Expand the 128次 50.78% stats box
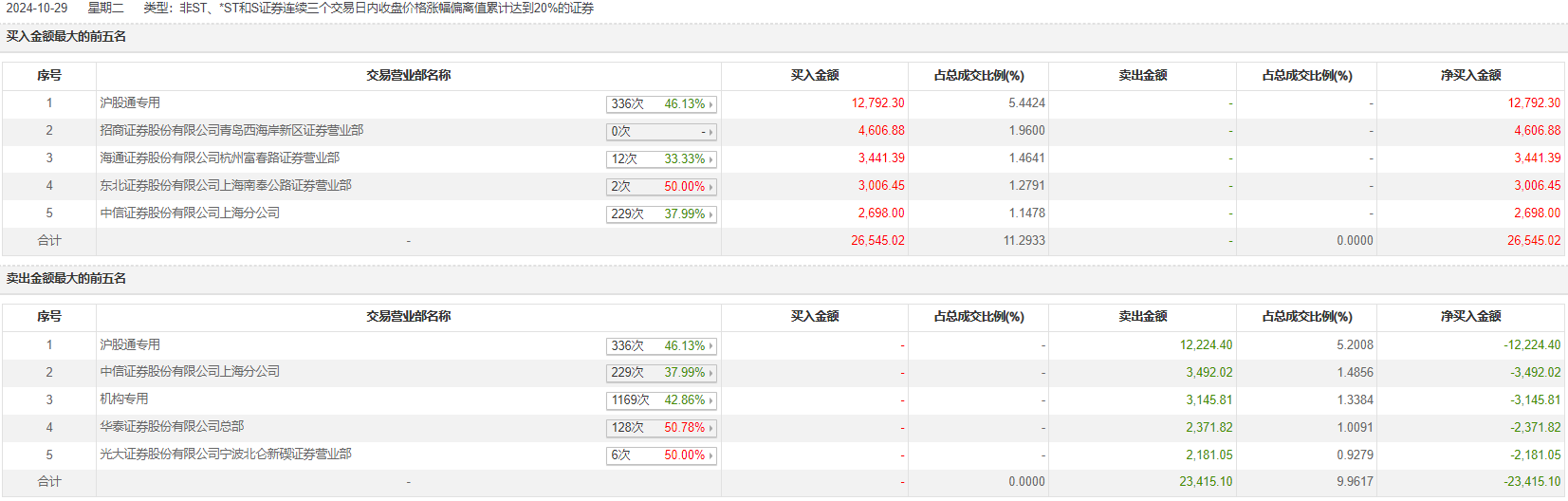The image size is (1568, 501). (661, 428)
